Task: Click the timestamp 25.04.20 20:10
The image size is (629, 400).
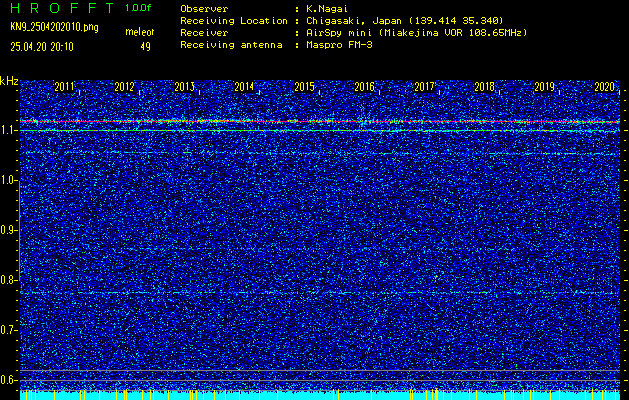Action: [42, 47]
